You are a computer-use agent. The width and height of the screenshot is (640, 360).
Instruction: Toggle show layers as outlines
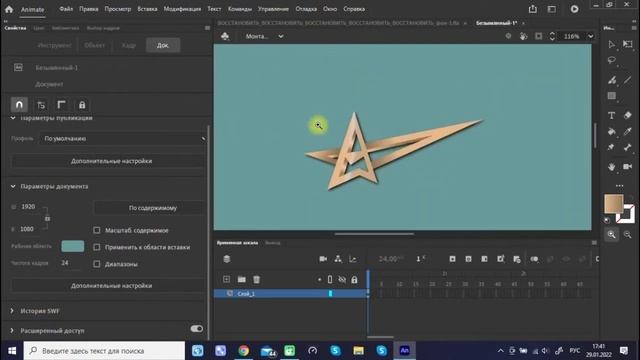pos(330,280)
